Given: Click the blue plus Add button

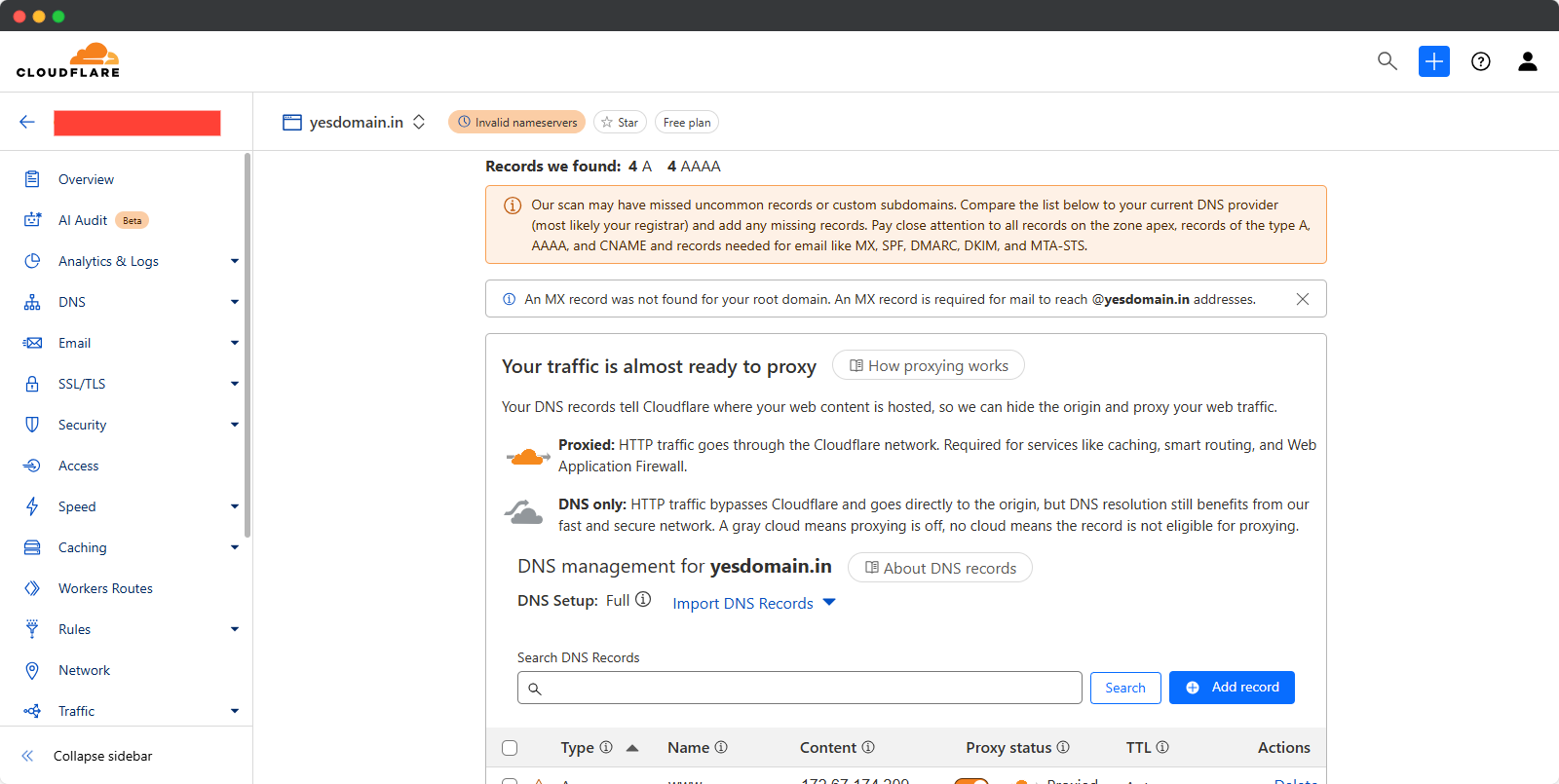Looking at the screenshot, I should tap(1434, 61).
